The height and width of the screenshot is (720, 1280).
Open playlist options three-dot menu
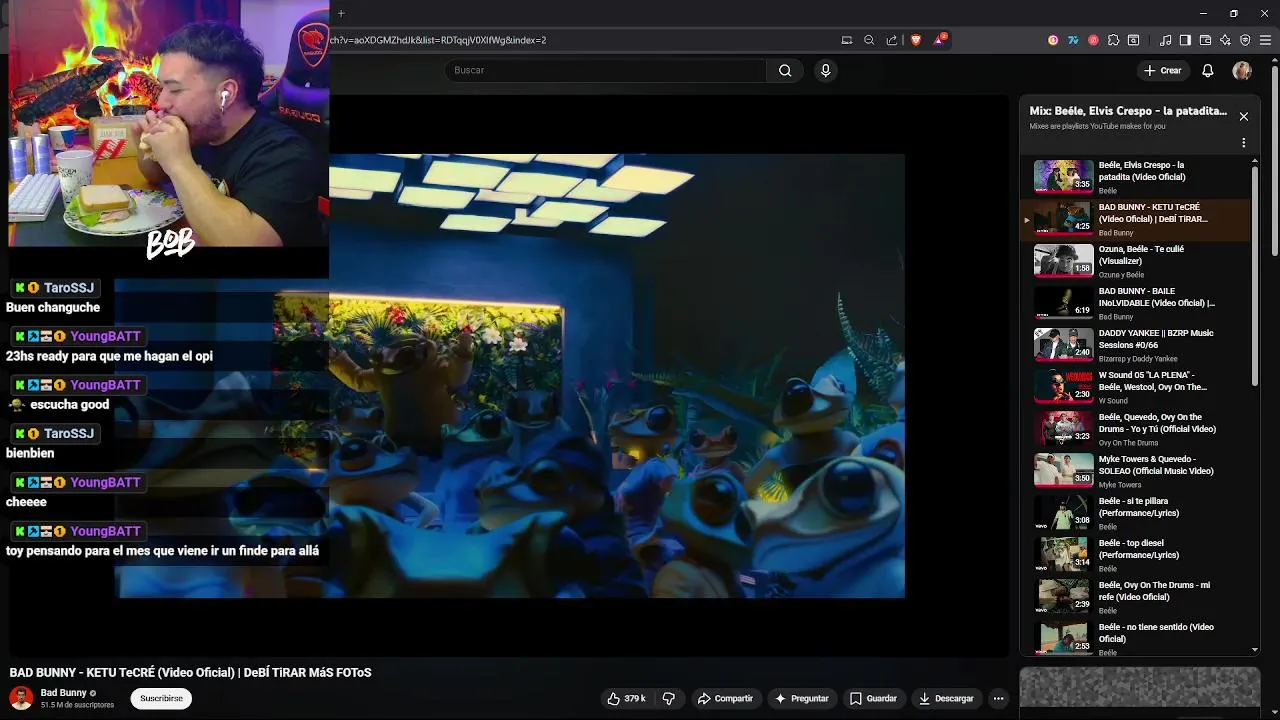1243,143
